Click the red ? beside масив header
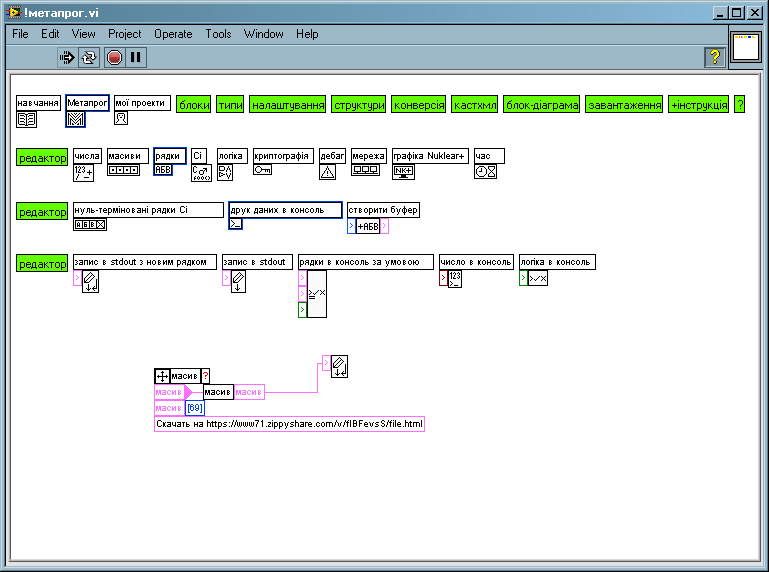Image resolution: width=769 pixels, height=572 pixels. (205, 376)
